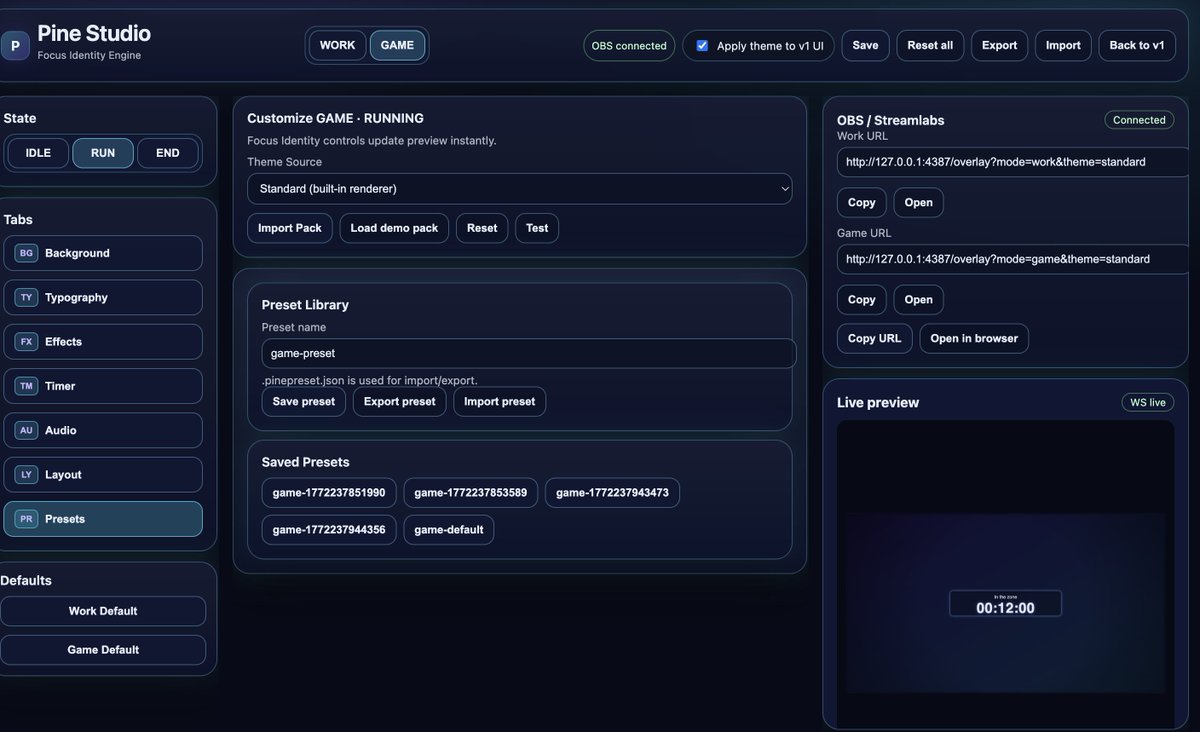Click the Live preview overlay thumbnail
The width and height of the screenshot is (1200, 732).
click(1005, 603)
